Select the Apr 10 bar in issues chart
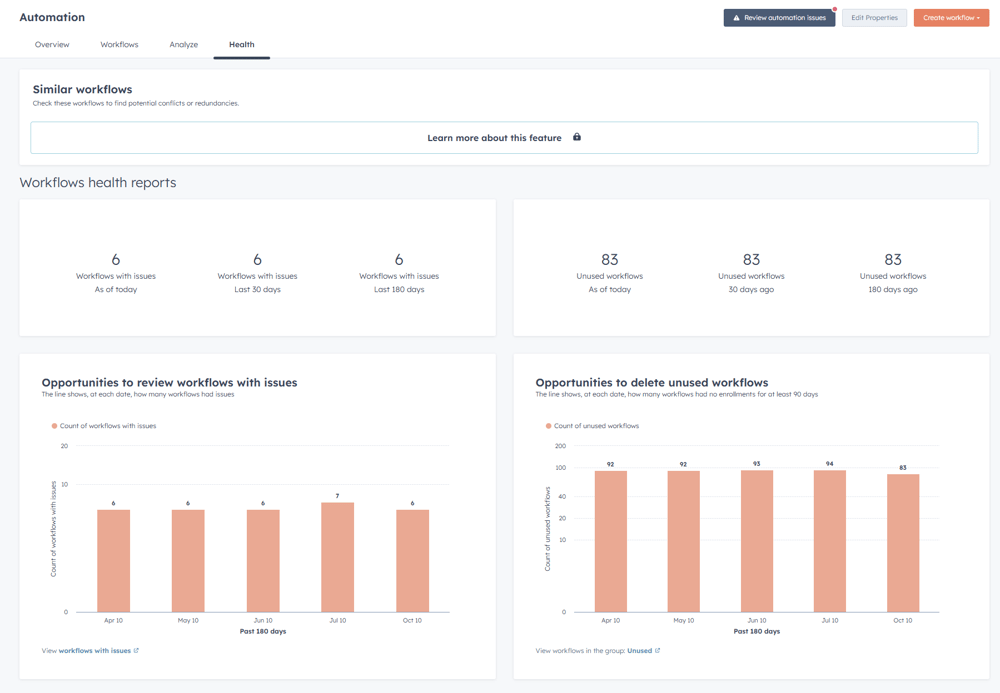This screenshot has height=693, width=1000. [x=113, y=561]
